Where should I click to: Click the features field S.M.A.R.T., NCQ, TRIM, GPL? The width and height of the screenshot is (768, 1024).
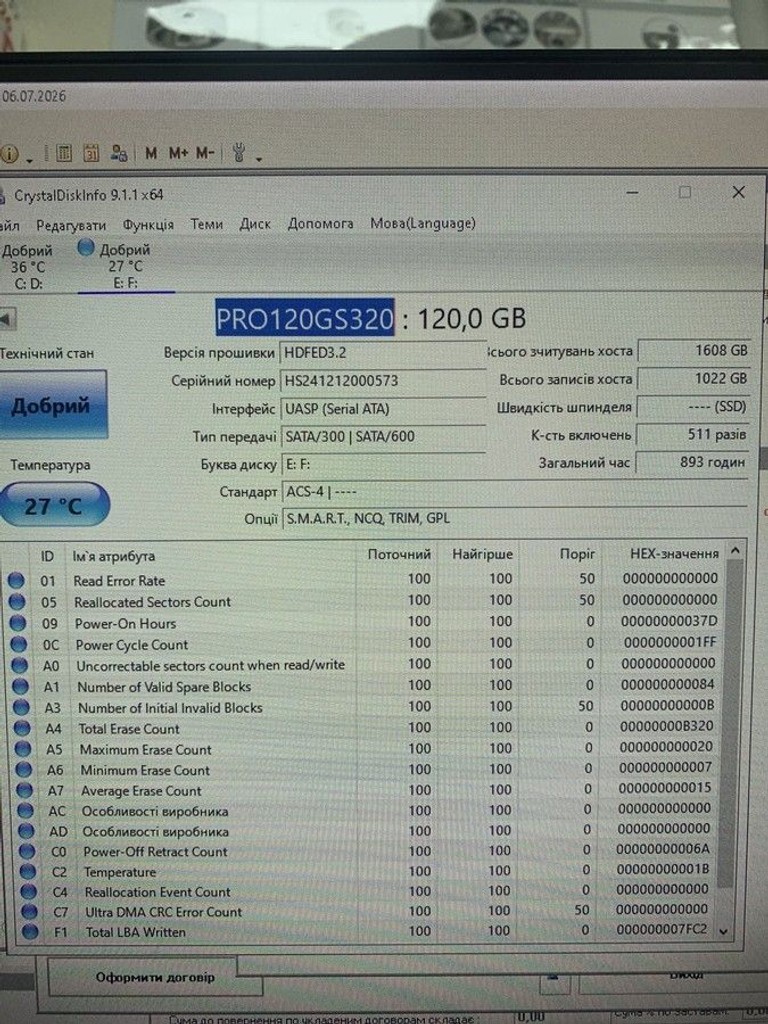coord(515,519)
